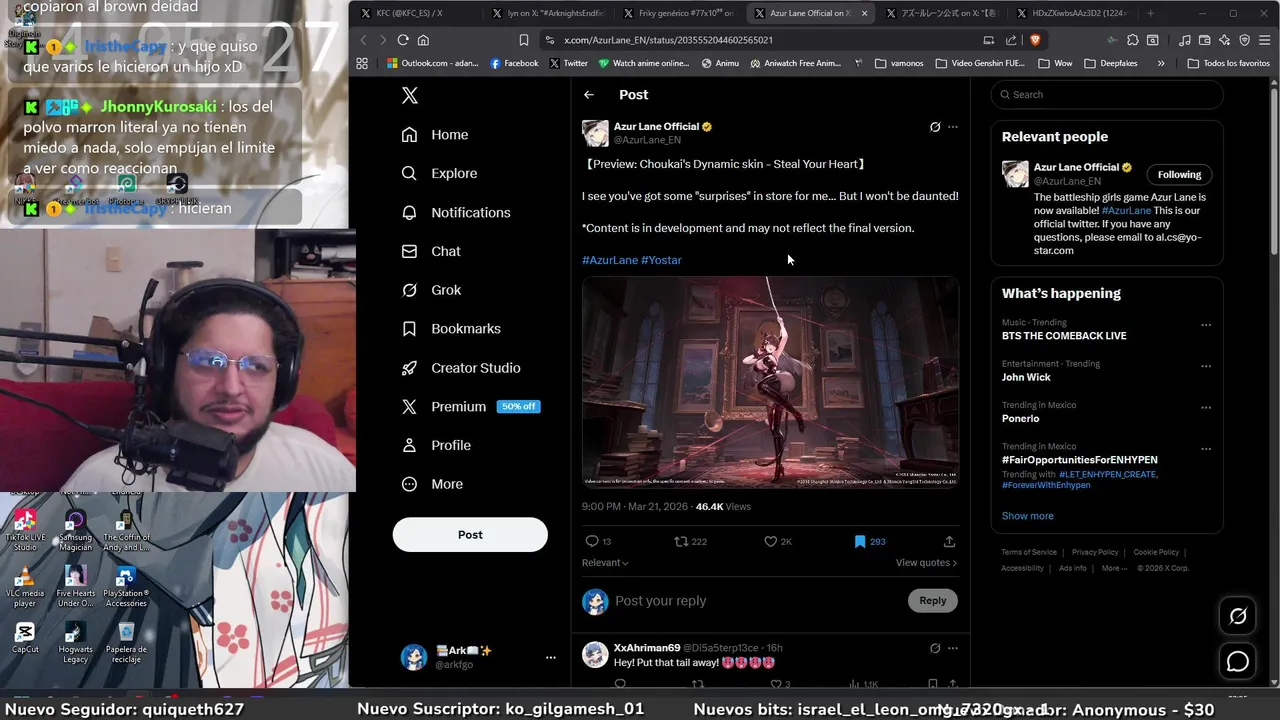Open the CapCut desktop icon
This screenshot has width=1280, height=720.
(25, 638)
